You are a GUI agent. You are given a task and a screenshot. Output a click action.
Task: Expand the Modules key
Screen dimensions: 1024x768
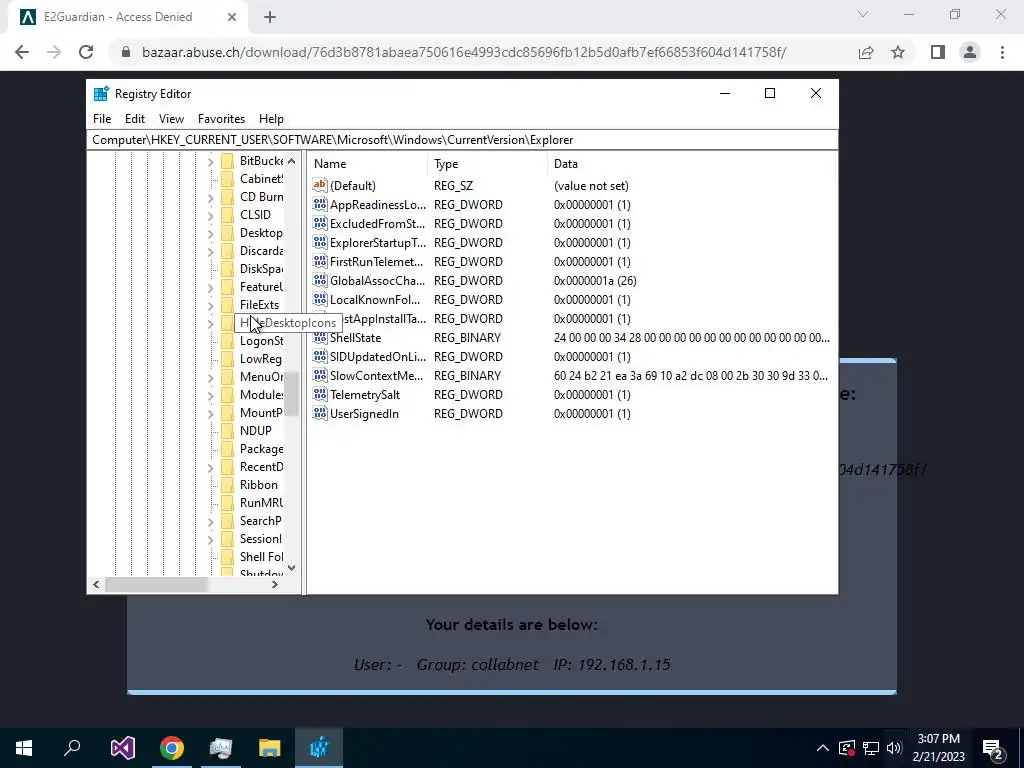pos(210,395)
